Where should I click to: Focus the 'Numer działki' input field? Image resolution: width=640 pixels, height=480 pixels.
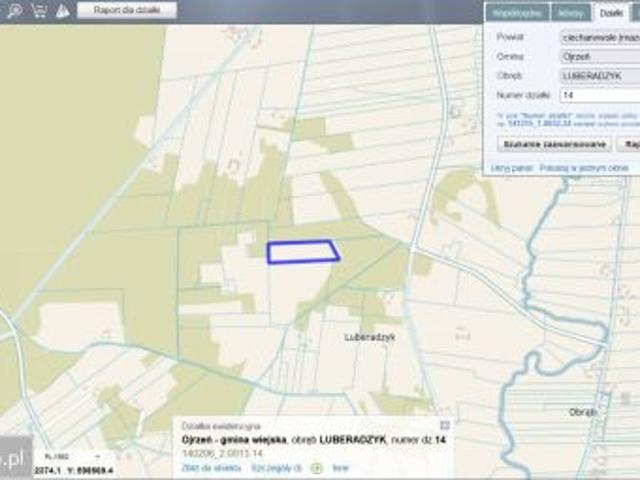pos(600,95)
